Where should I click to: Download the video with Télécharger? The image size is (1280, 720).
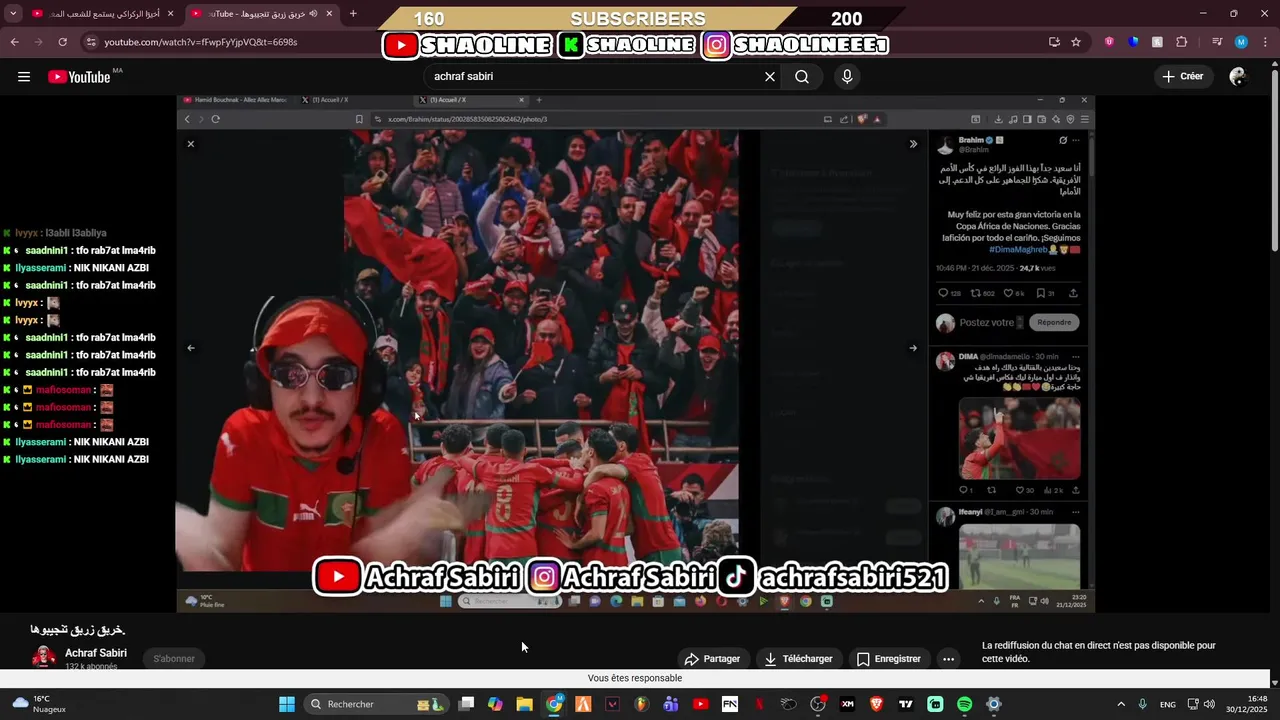(x=798, y=659)
